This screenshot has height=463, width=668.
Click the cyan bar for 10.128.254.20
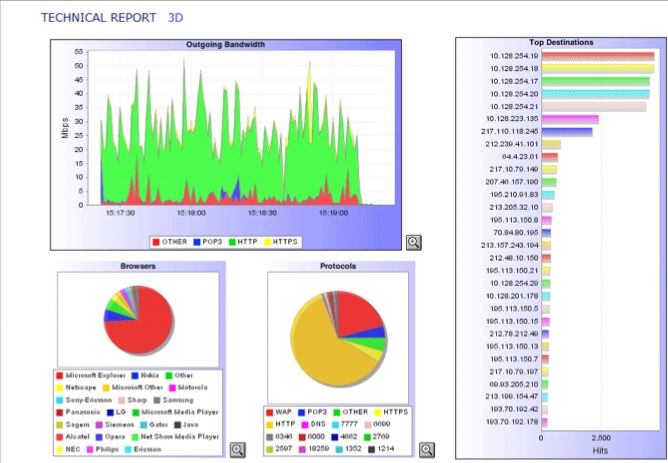pyautogui.click(x=596, y=94)
